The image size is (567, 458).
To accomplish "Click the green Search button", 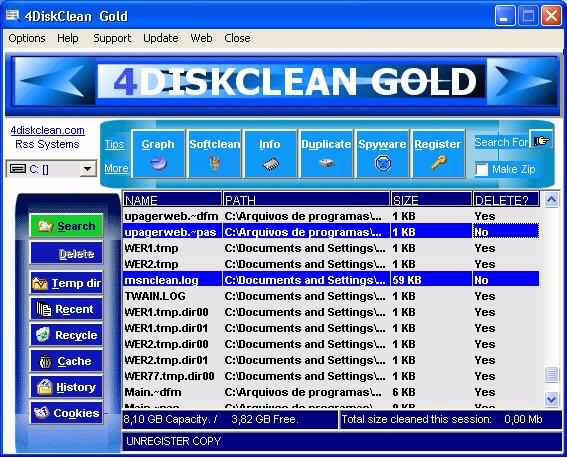I will click(67, 226).
